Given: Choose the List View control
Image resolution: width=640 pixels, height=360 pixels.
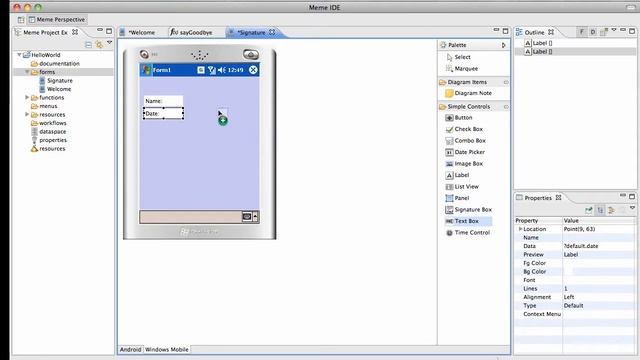Looking at the screenshot, I should pos(462,187).
